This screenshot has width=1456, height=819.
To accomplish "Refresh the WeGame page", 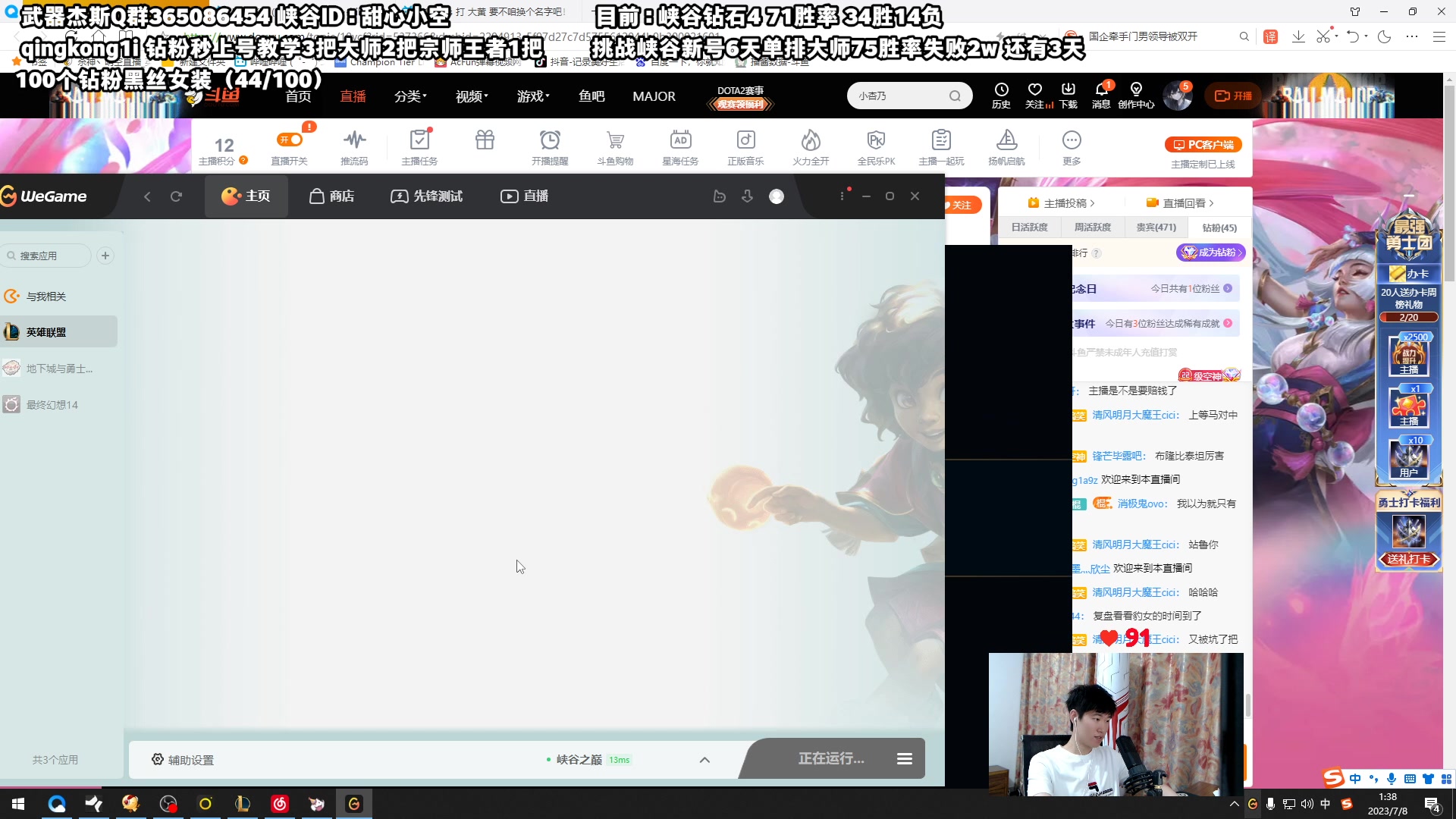I will [x=176, y=196].
